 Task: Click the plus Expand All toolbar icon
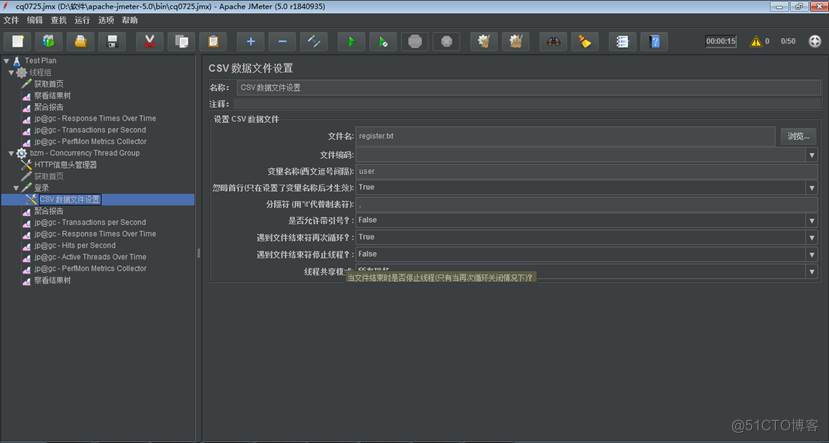pyautogui.click(x=250, y=41)
